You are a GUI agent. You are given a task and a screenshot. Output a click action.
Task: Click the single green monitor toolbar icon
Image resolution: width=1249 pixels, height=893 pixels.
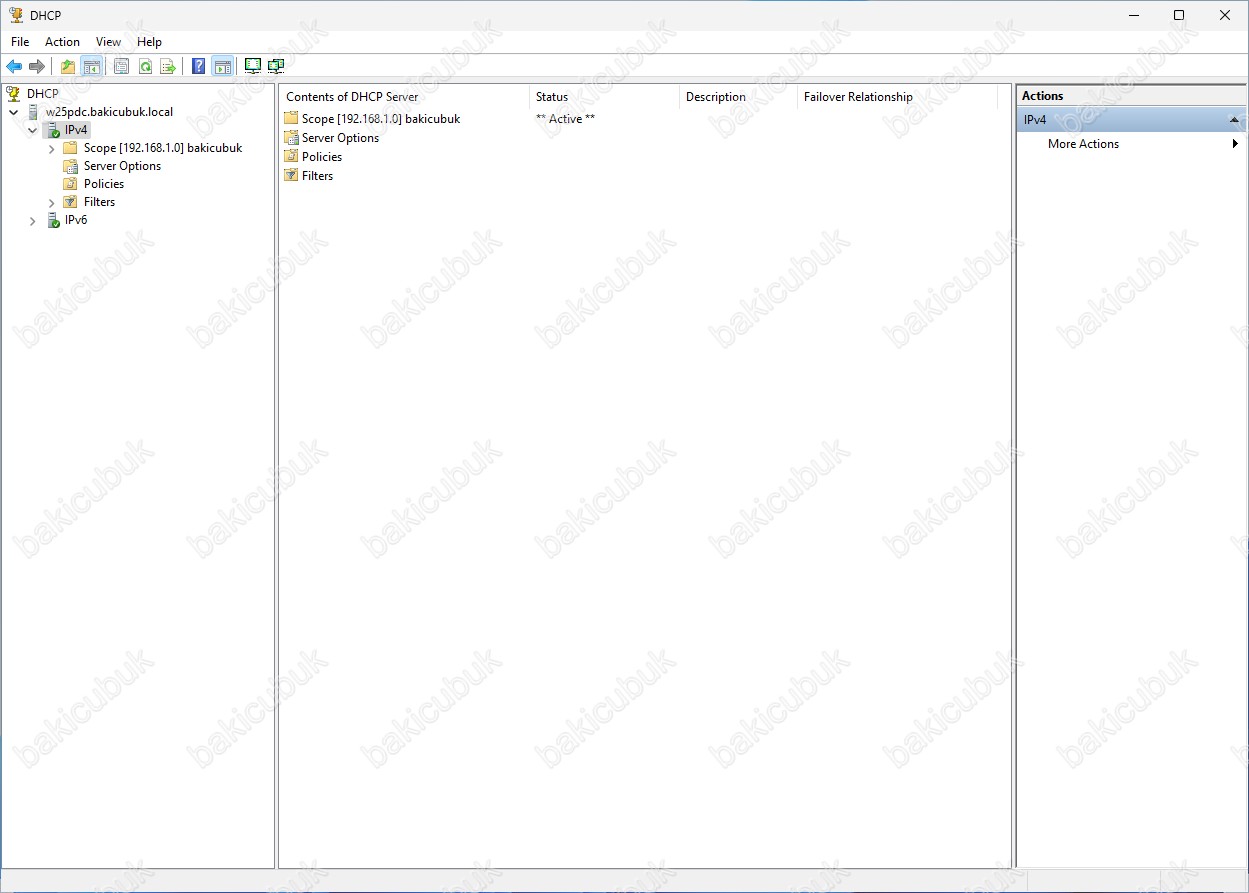(x=253, y=67)
